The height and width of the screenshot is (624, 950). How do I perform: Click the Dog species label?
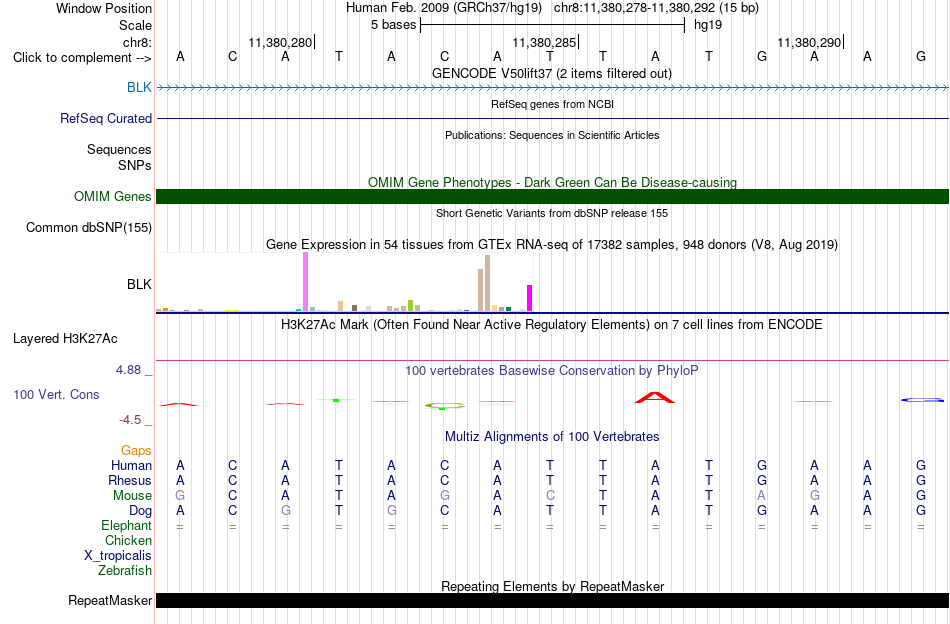141,511
